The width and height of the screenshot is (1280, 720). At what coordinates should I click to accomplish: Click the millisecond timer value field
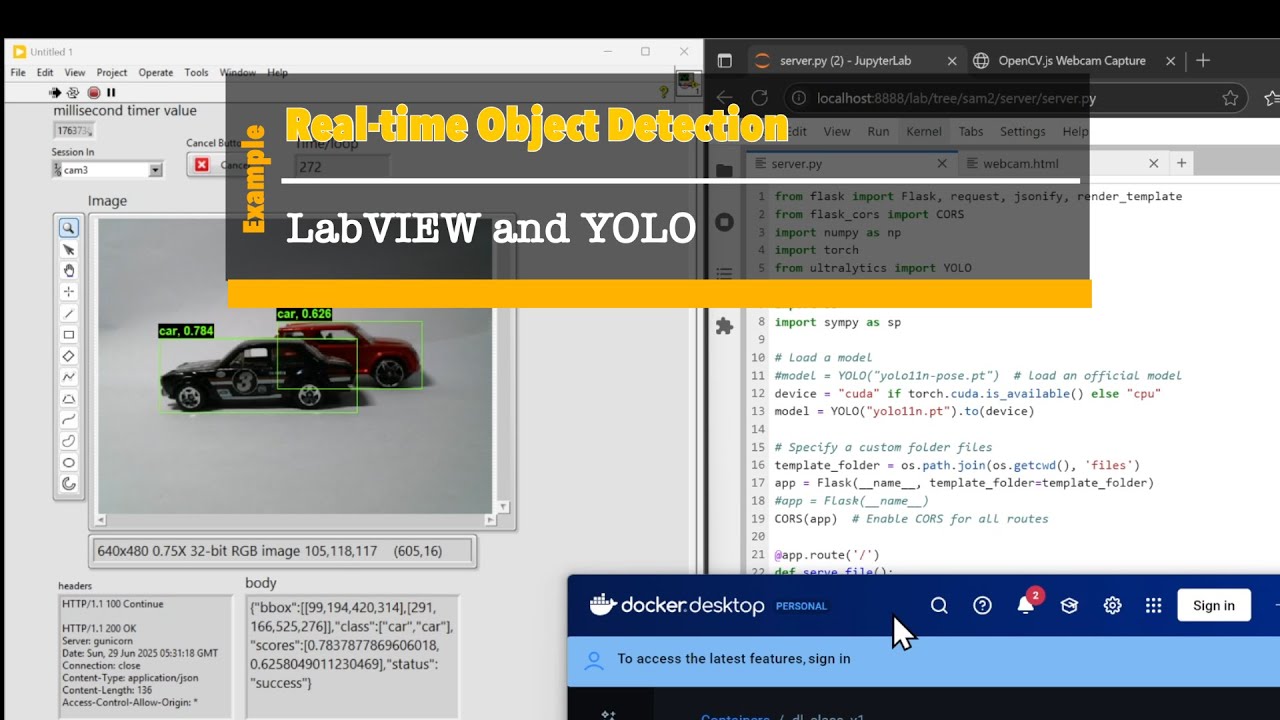pos(75,130)
